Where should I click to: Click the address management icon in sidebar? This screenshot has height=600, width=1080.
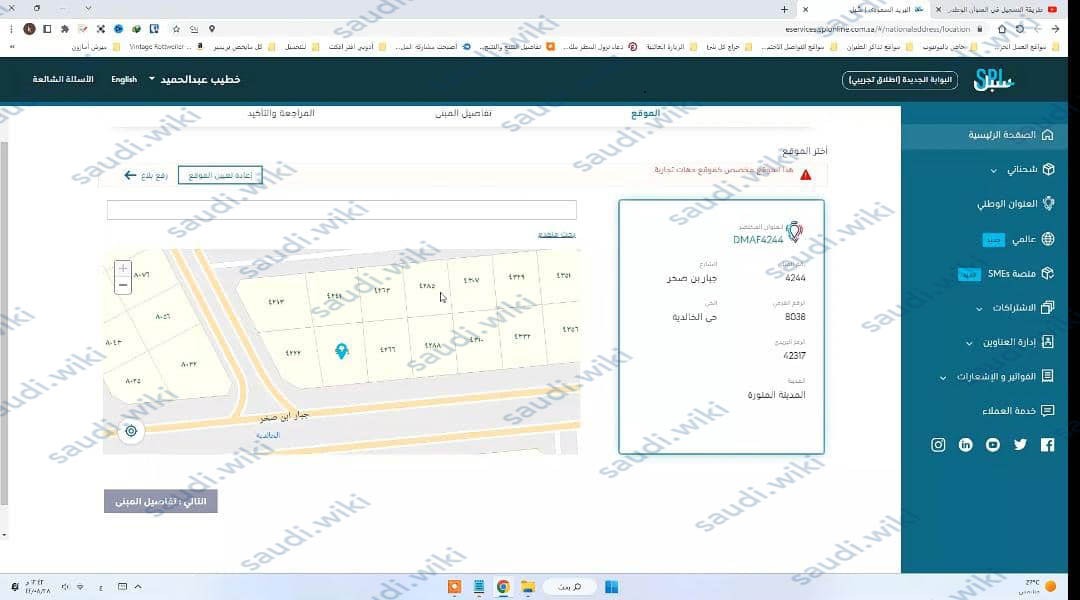[x=1048, y=342]
